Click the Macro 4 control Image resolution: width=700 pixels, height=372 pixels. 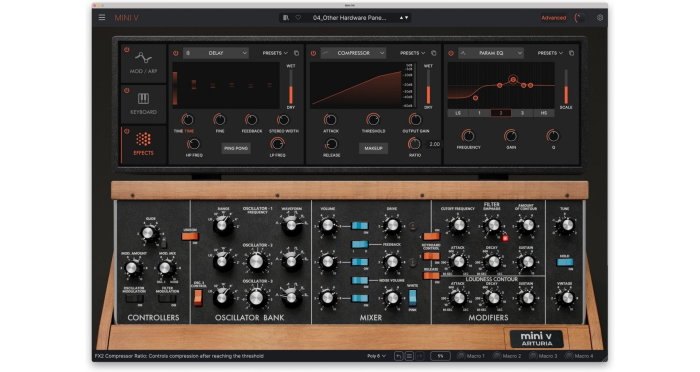tap(580, 356)
